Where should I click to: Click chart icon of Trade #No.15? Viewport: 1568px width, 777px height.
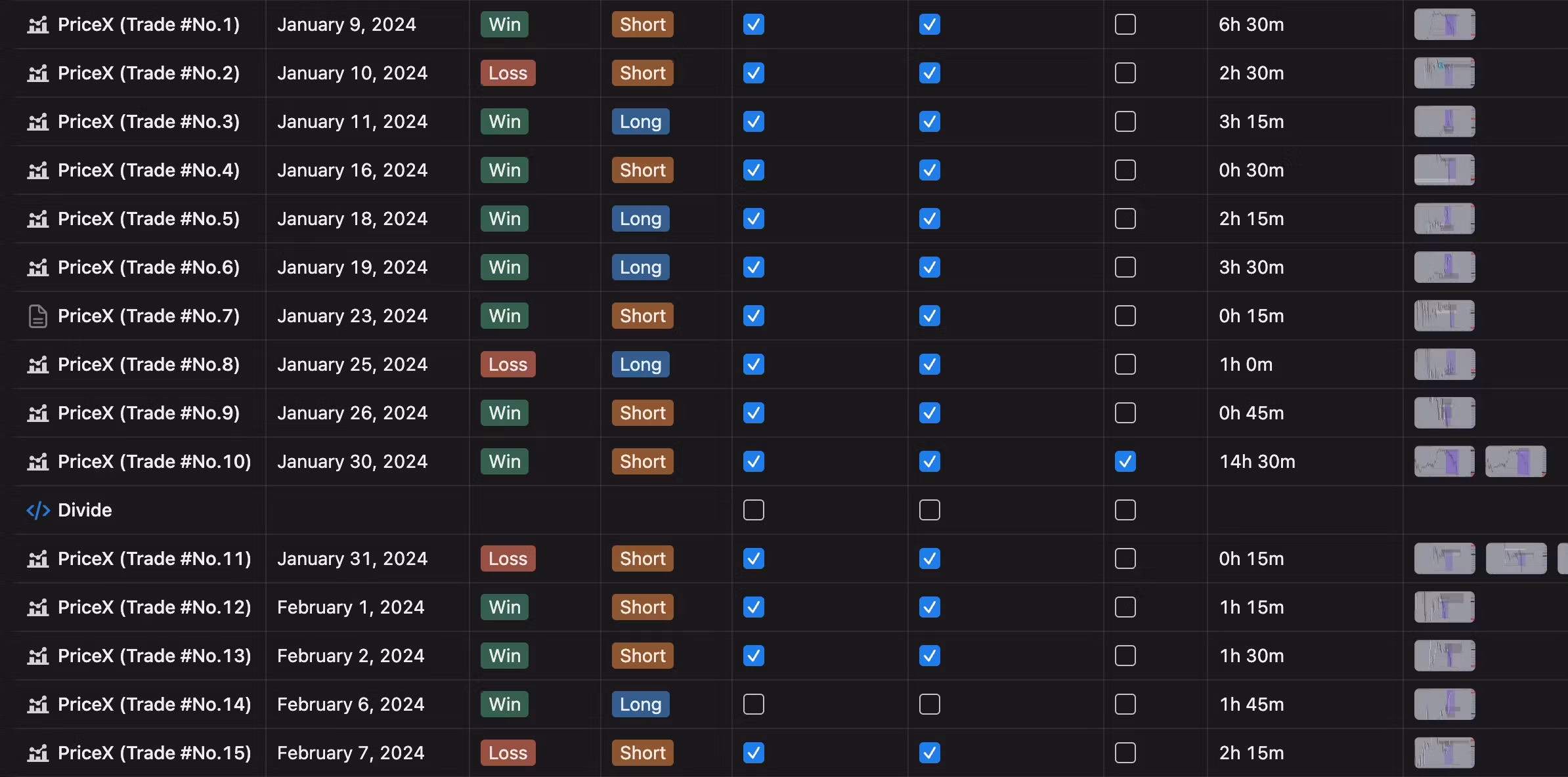tap(38, 753)
